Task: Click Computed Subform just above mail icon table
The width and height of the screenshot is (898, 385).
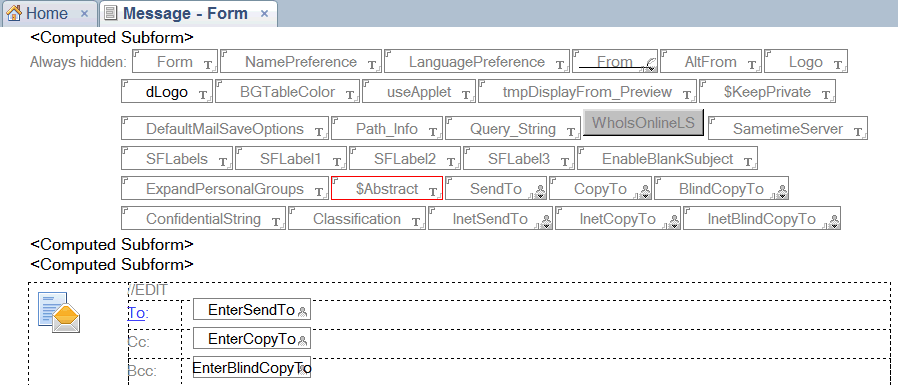Action: tap(112, 265)
